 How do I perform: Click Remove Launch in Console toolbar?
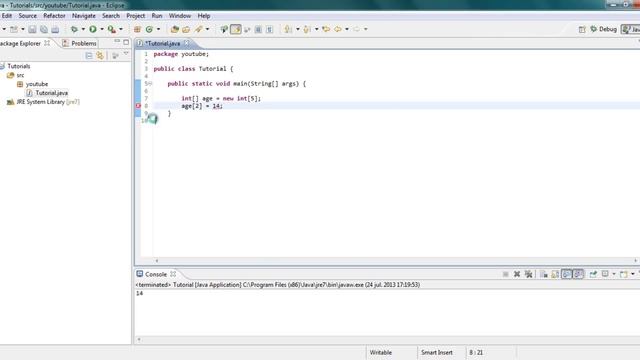[517, 274]
